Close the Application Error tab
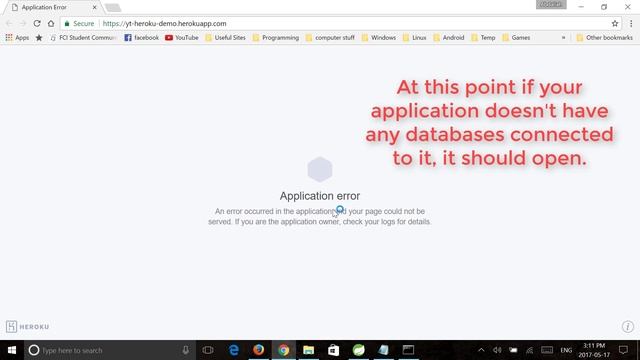The height and width of the screenshot is (360, 640). [94, 7]
